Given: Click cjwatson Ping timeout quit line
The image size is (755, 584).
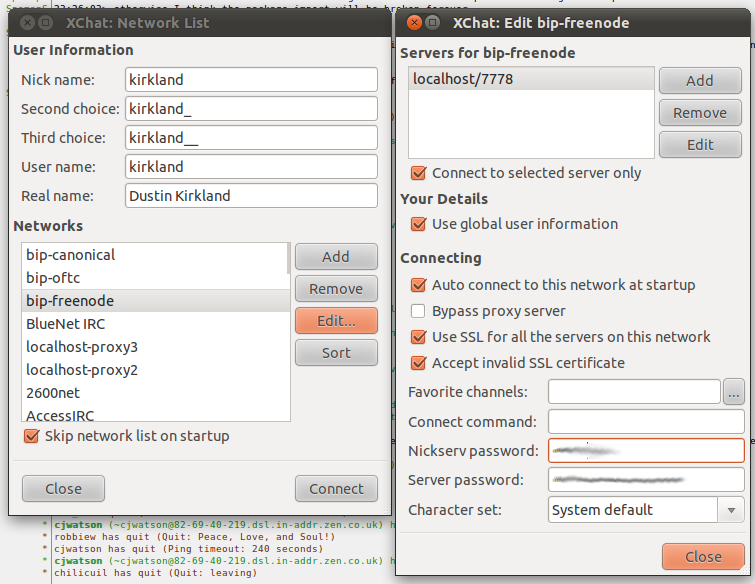Looking at the screenshot, I should (x=188, y=549).
